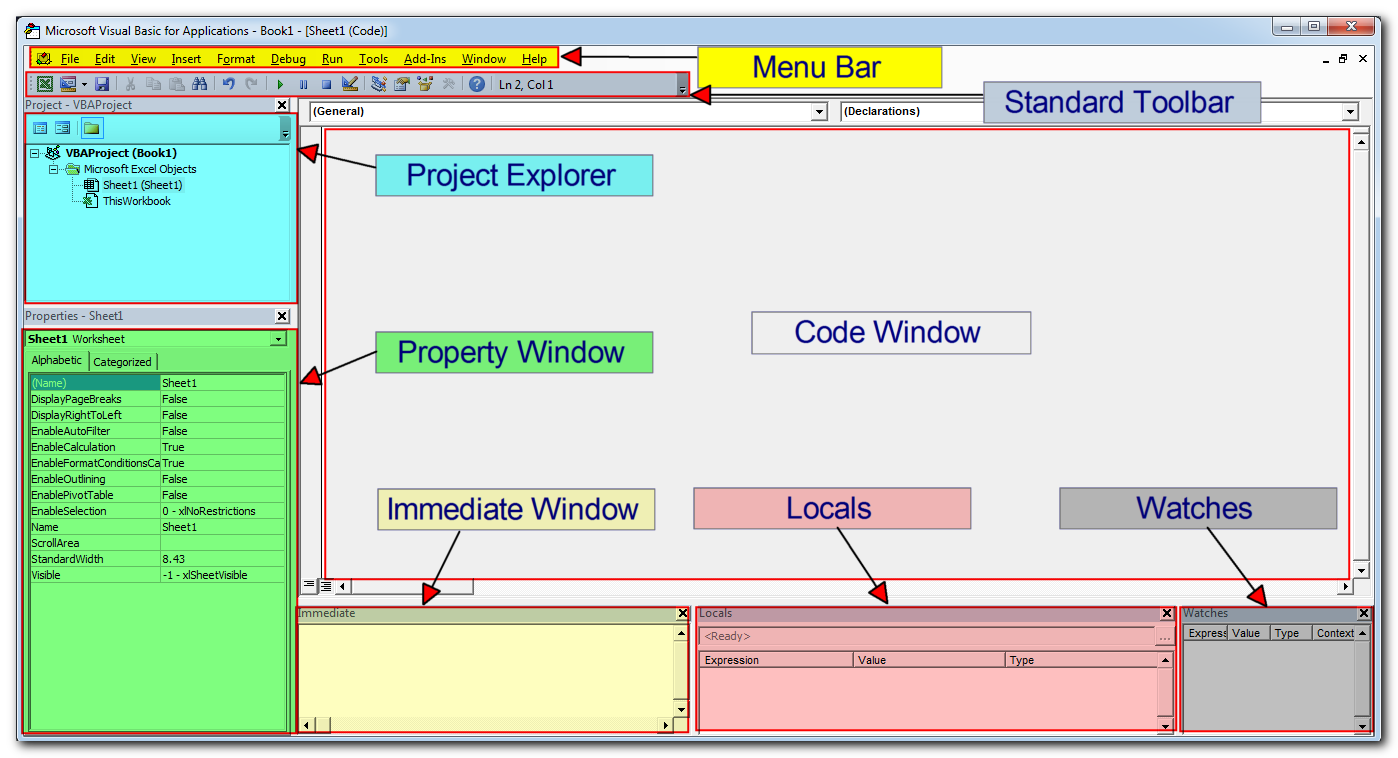Viewport: 1398px width, 758px height.
Task: Open the Sheet1 Worksheet object dropdown
Action: (x=278, y=340)
